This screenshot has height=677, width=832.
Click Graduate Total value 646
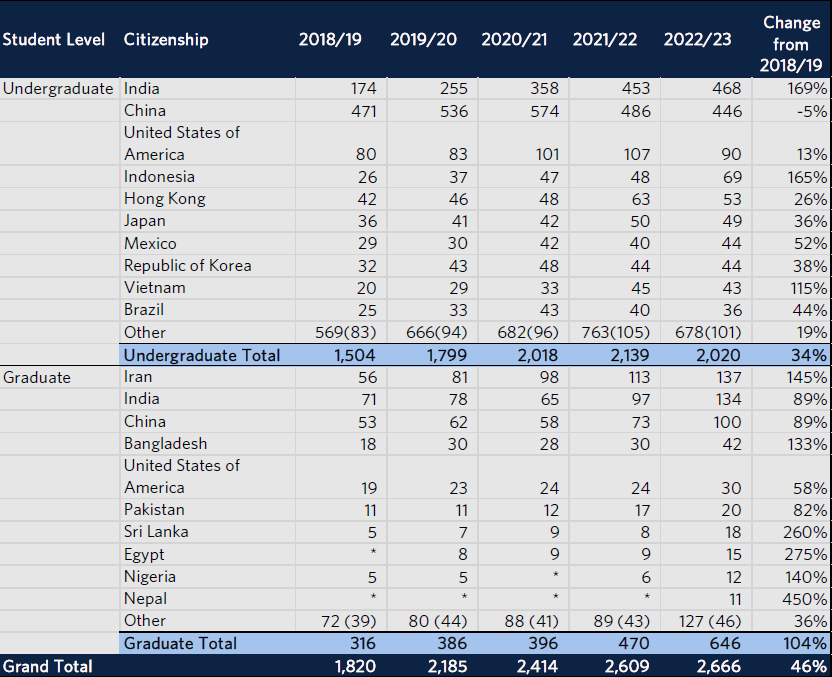(725, 643)
